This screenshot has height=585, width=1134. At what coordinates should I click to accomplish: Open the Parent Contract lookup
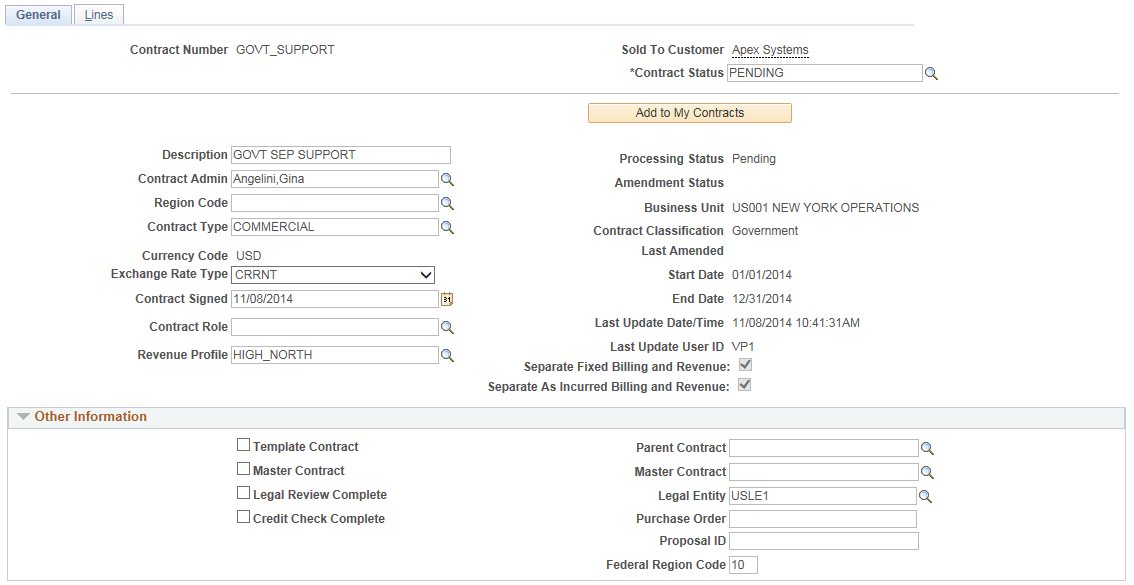[927, 447]
